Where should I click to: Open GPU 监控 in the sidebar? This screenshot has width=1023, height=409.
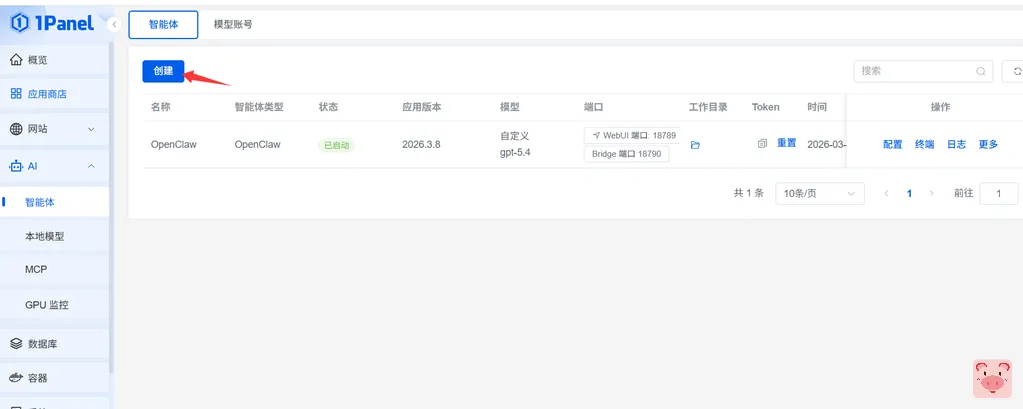tap(55, 305)
